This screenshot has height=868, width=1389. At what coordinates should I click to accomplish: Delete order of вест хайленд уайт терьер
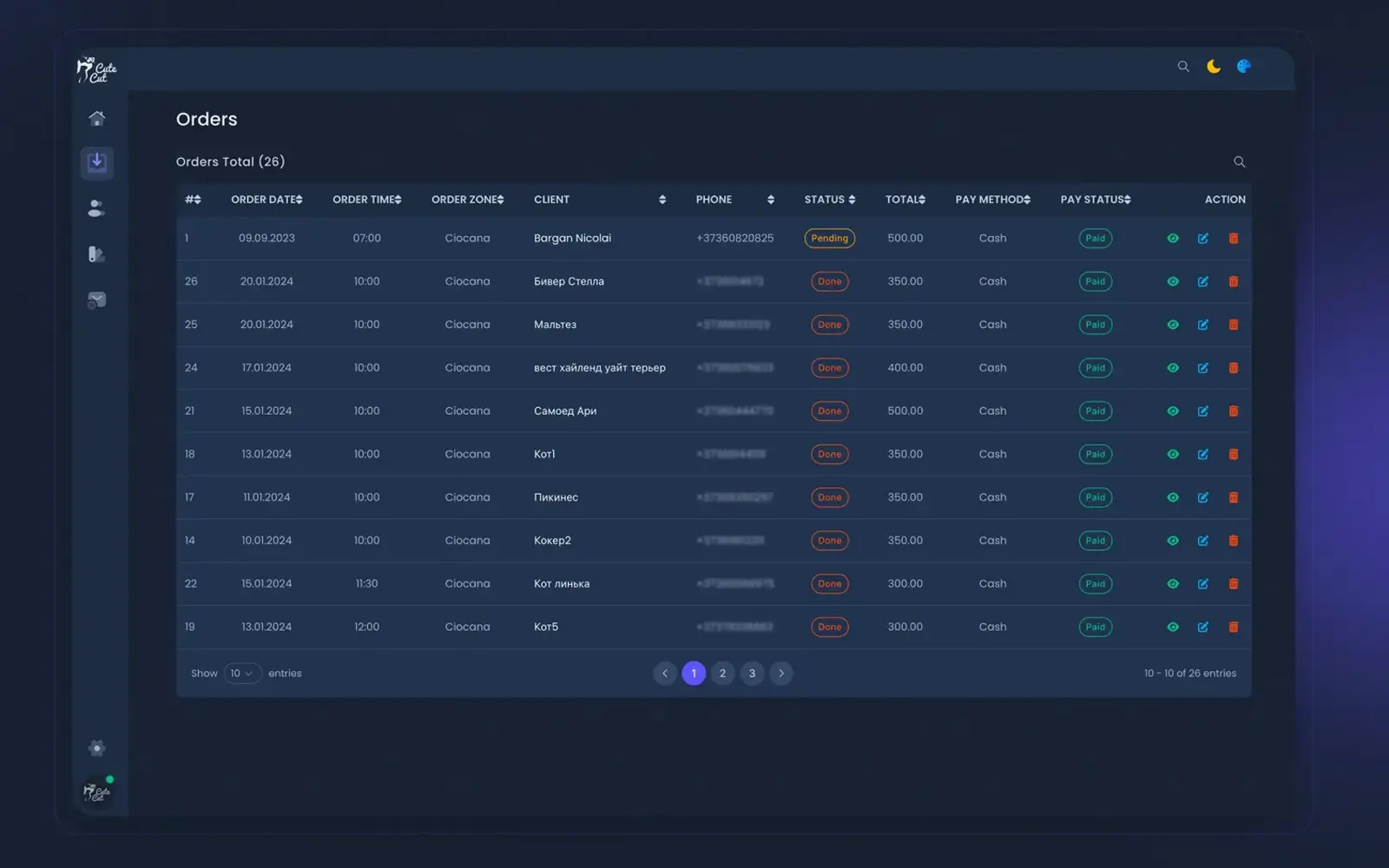tap(1234, 368)
